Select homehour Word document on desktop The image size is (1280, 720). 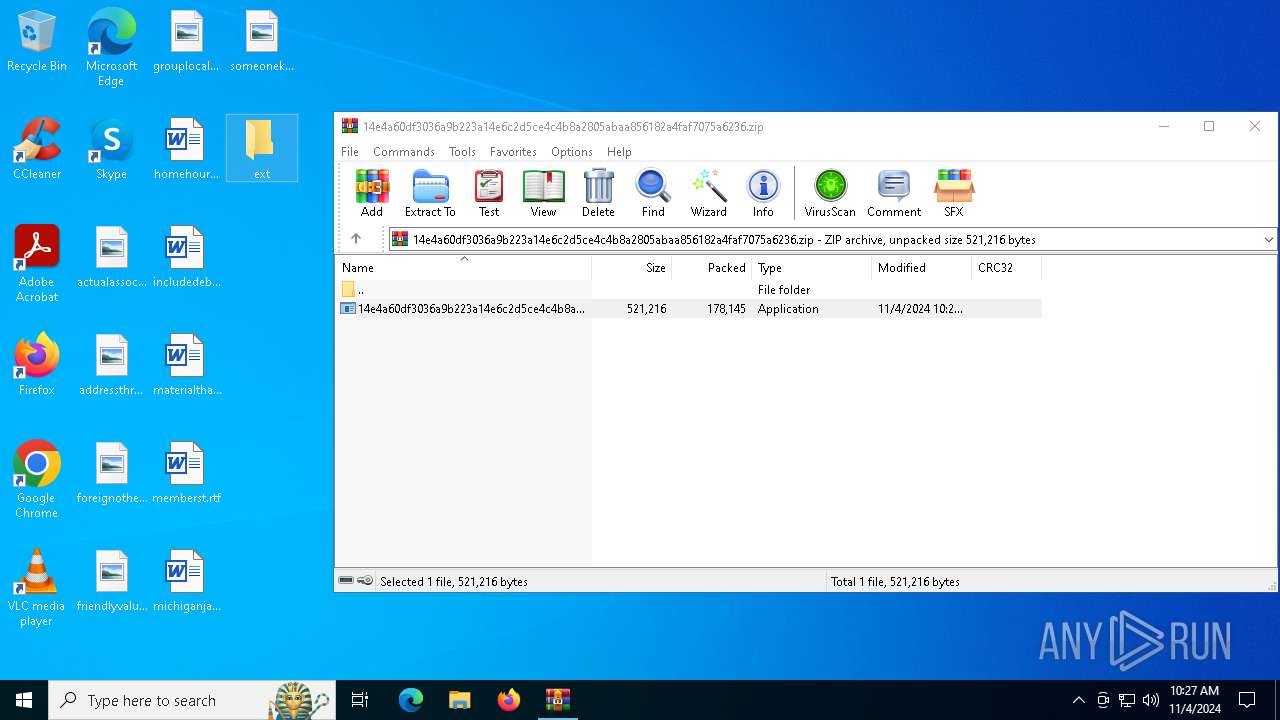(186, 150)
